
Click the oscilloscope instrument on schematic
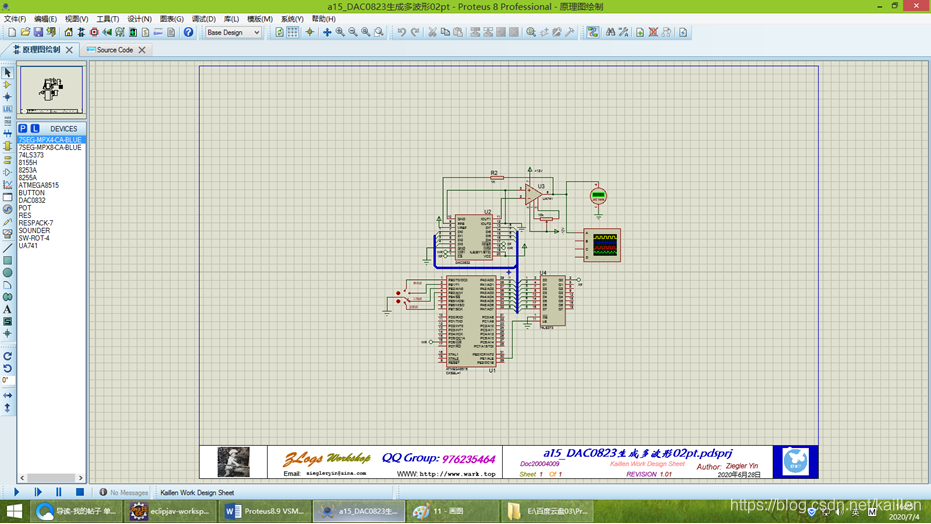(x=602, y=245)
